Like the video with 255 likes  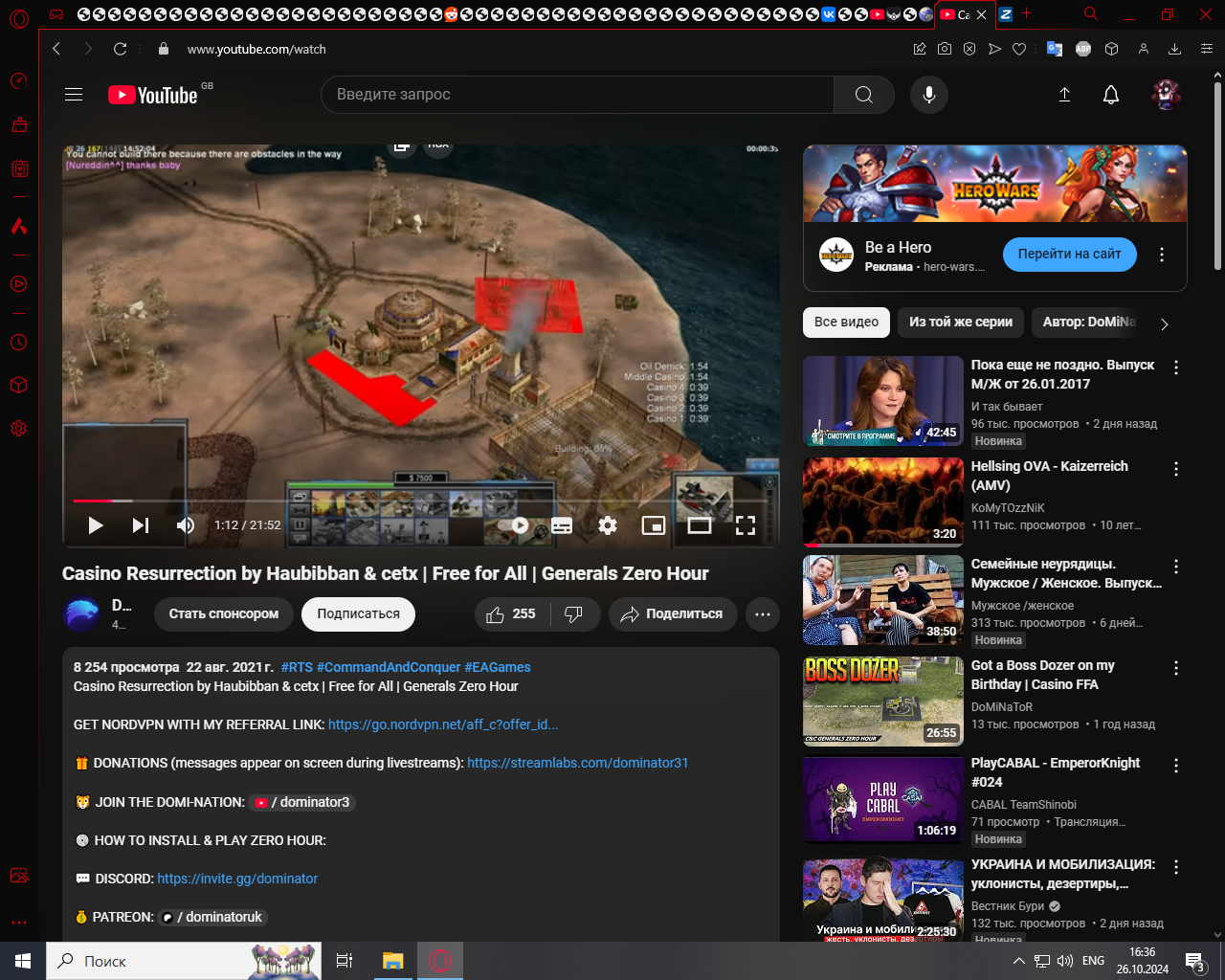510,614
